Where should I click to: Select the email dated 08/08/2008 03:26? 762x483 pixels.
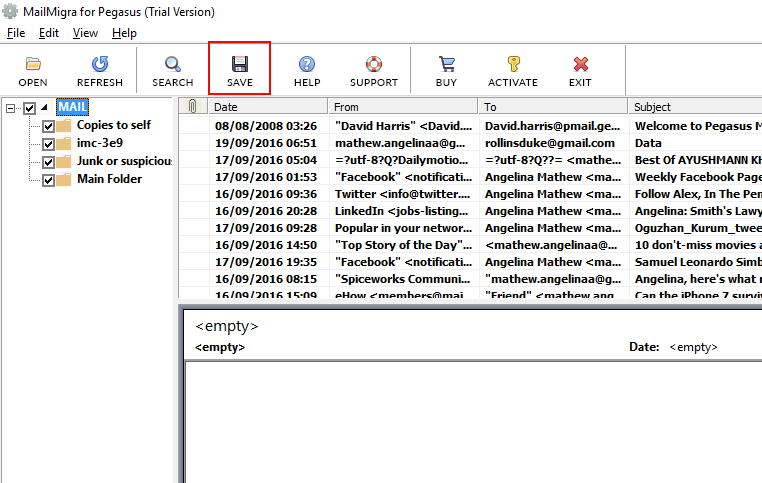coord(470,126)
